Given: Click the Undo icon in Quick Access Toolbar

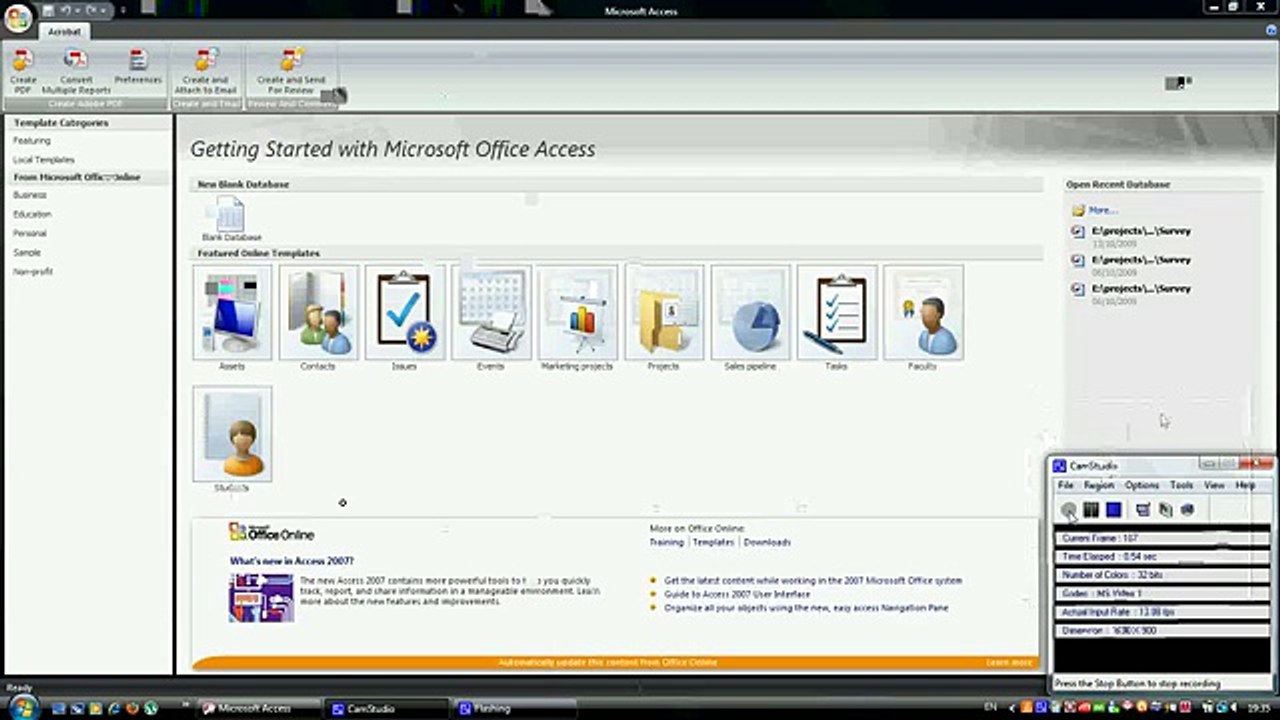Looking at the screenshot, I should pyautogui.click(x=66, y=10).
